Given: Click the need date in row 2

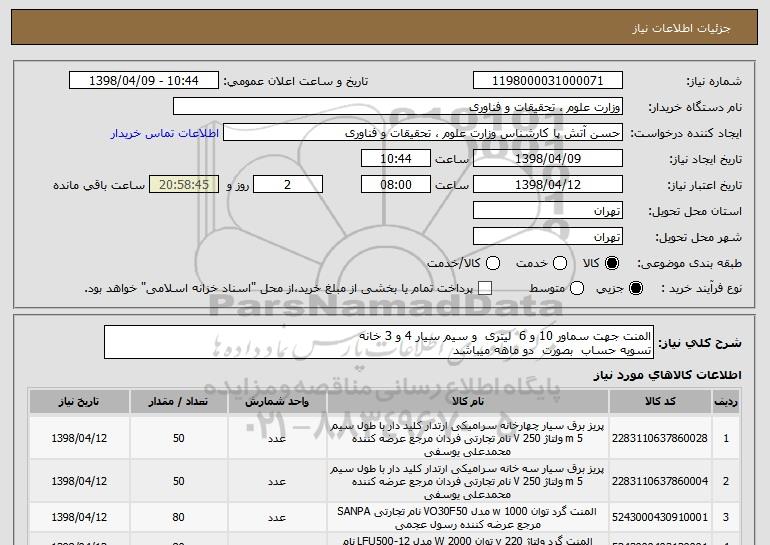Looking at the screenshot, I should point(79,481).
